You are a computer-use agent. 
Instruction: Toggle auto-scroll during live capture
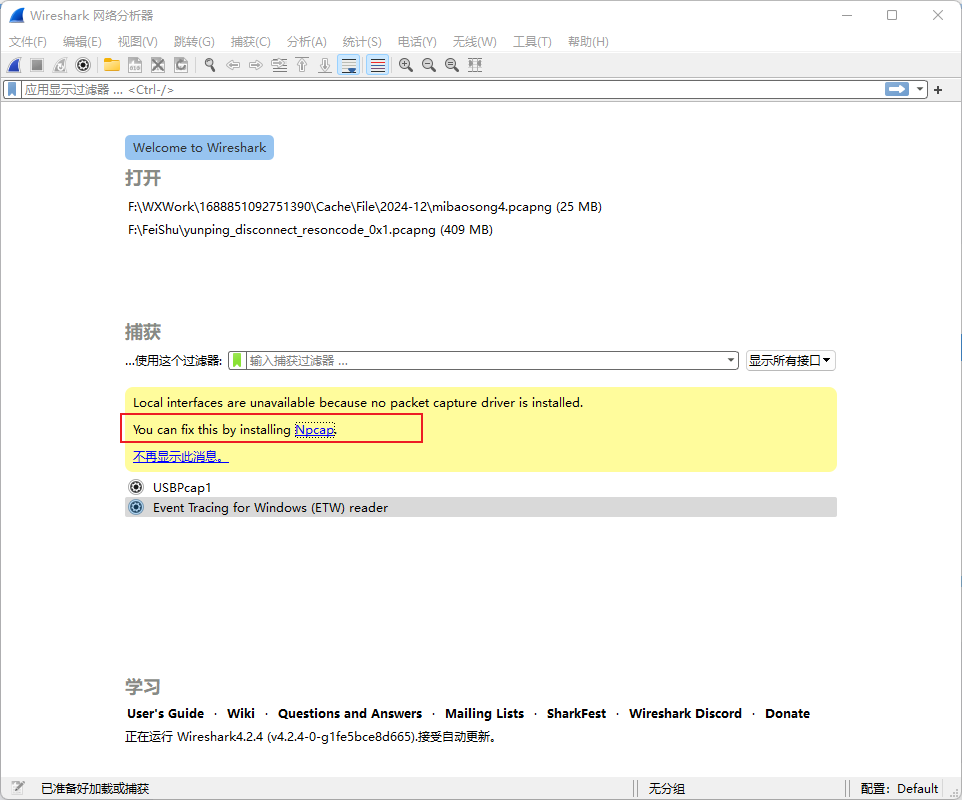(348, 65)
